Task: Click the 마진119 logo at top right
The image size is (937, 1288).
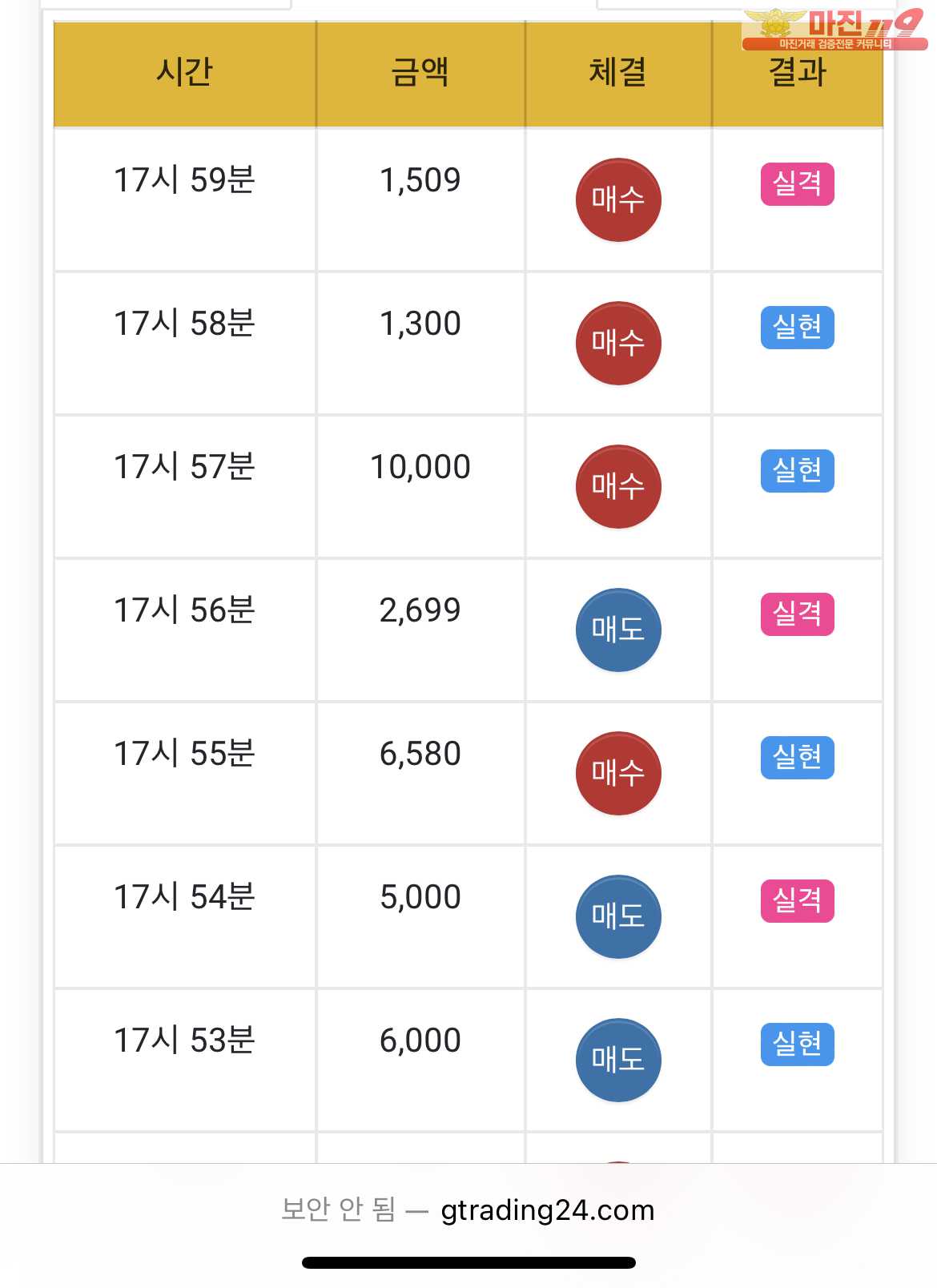Action: pos(834,30)
